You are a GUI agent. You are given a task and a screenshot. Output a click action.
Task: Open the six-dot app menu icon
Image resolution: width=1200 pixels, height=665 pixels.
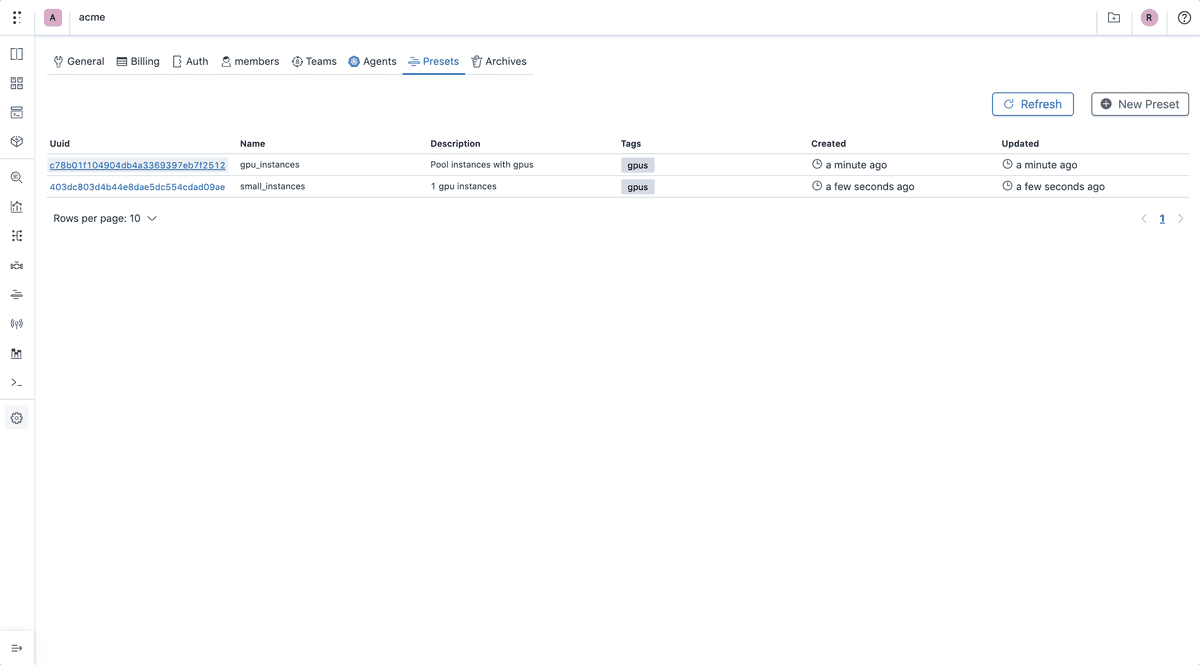(x=17, y=17)
